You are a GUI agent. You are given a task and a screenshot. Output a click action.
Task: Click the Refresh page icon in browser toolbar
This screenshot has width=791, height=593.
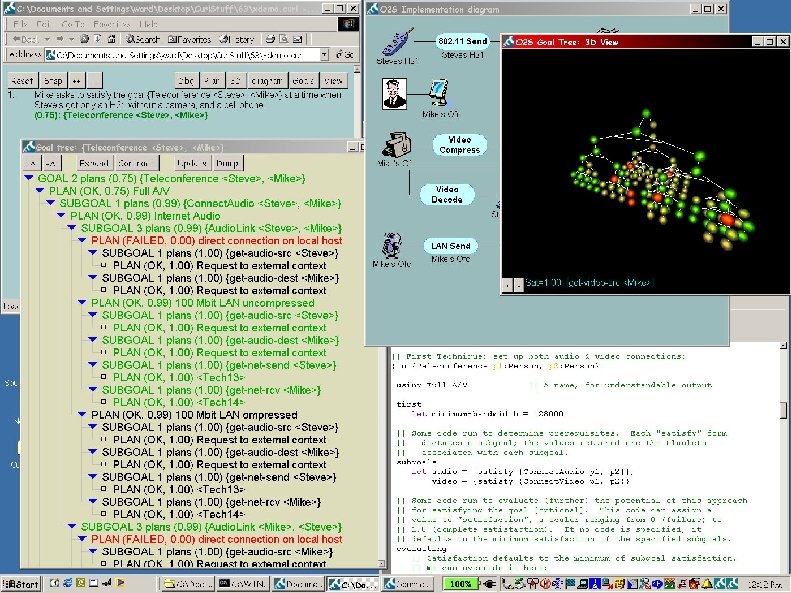coord(98,39)
